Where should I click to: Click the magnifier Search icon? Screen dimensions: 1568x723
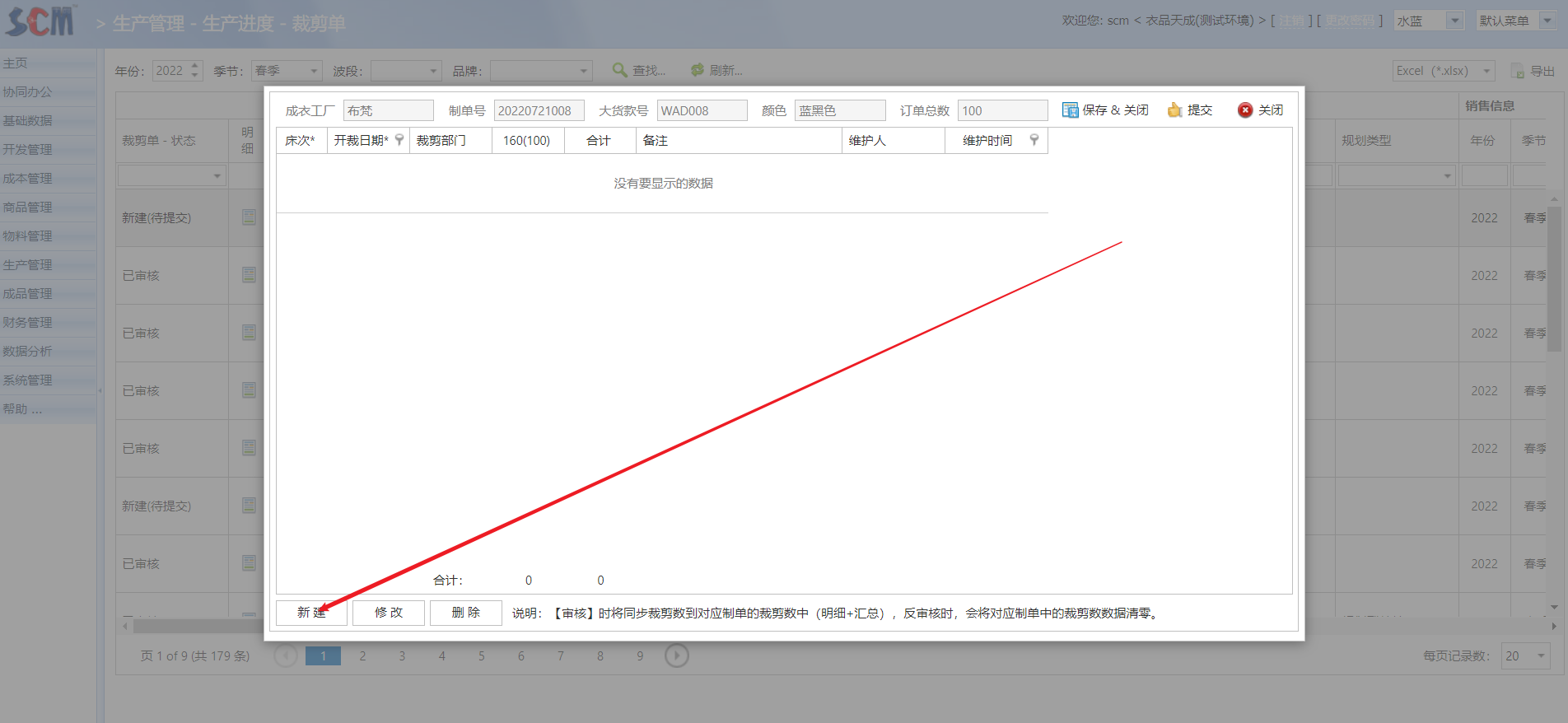[619, 71]
